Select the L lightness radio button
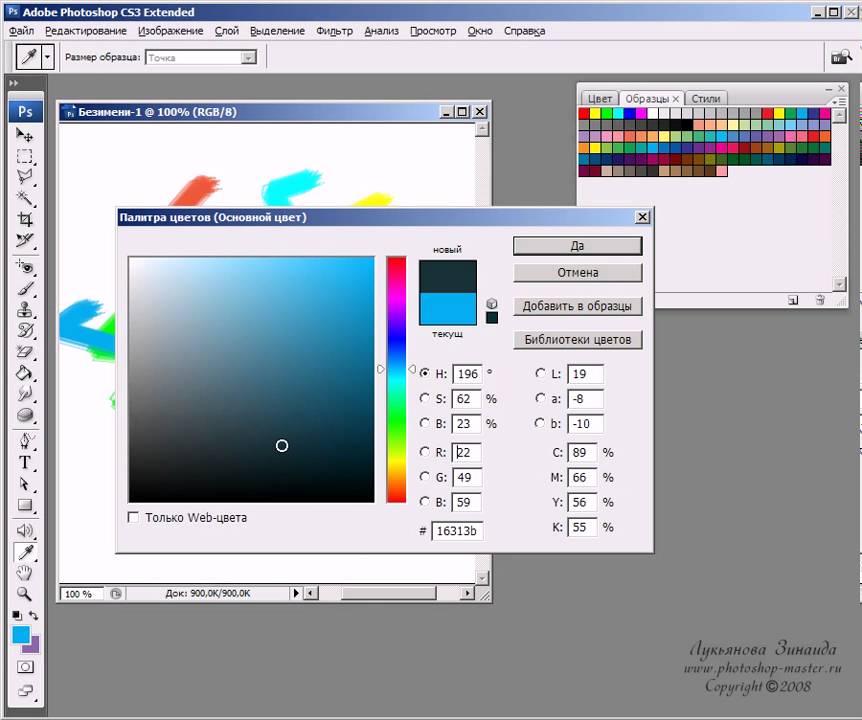Viewport: 862px width, 720px height. point(541,373)
